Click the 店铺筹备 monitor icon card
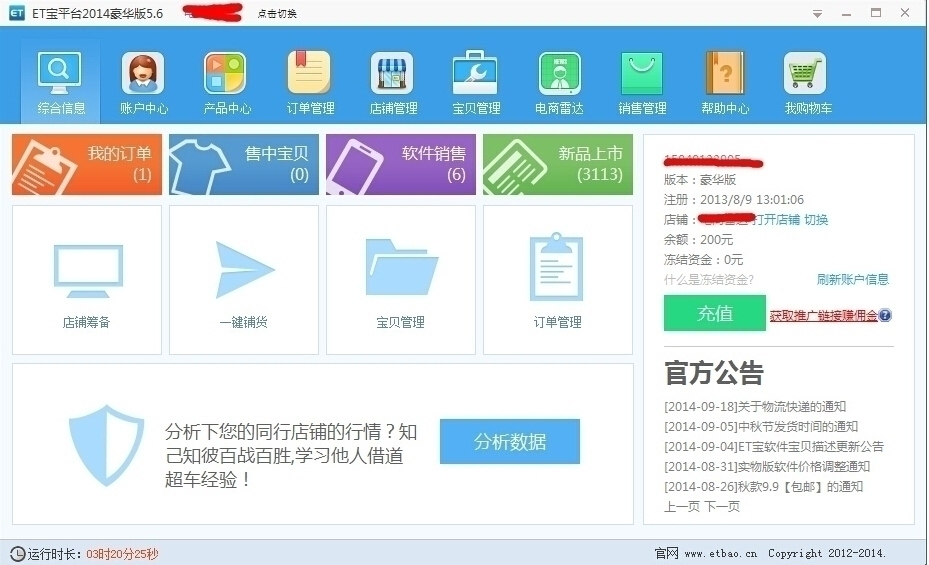 pyautogui.click(x=87, y=280)
